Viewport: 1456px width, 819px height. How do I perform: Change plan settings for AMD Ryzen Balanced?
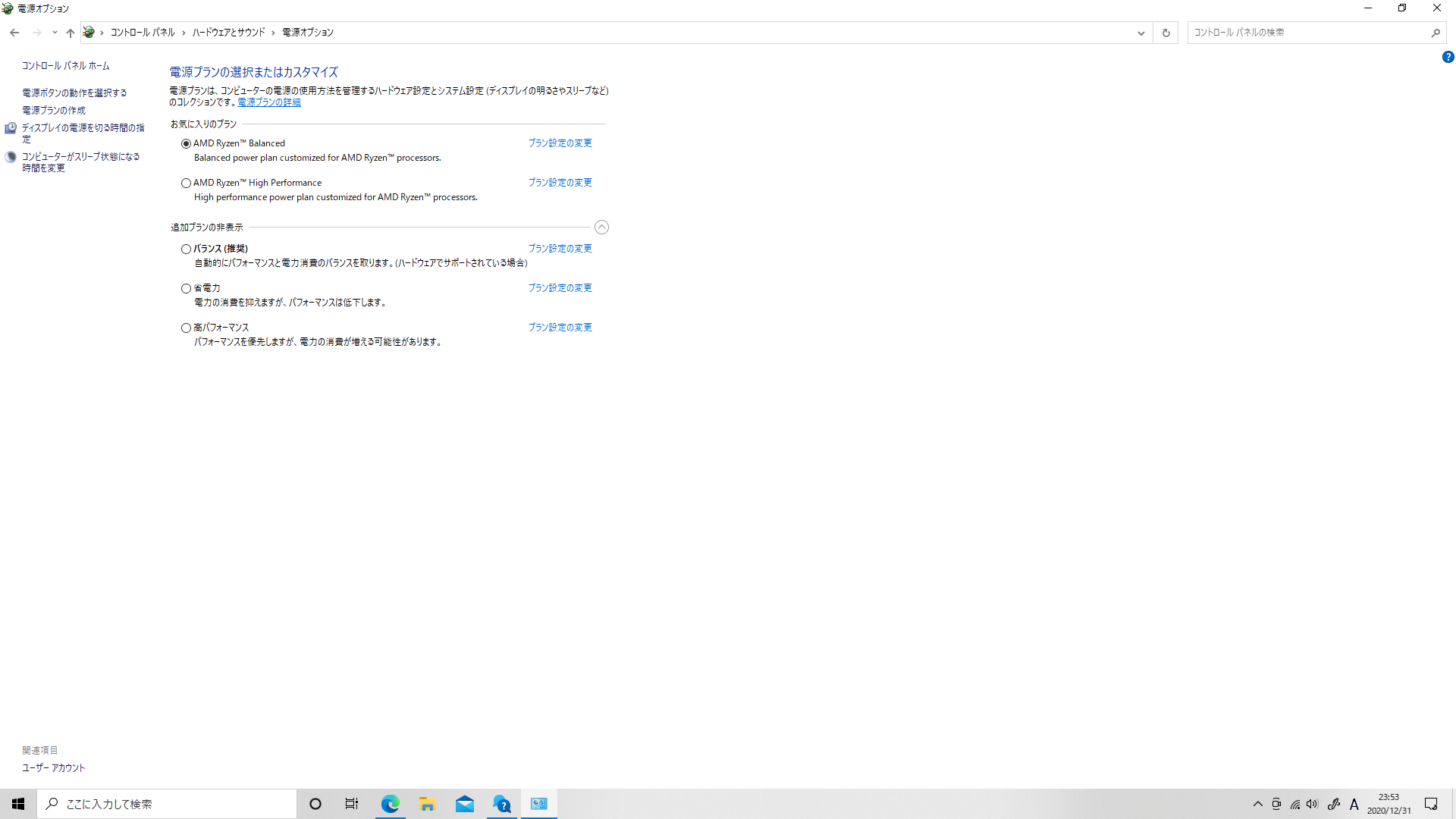pos(560,143)
